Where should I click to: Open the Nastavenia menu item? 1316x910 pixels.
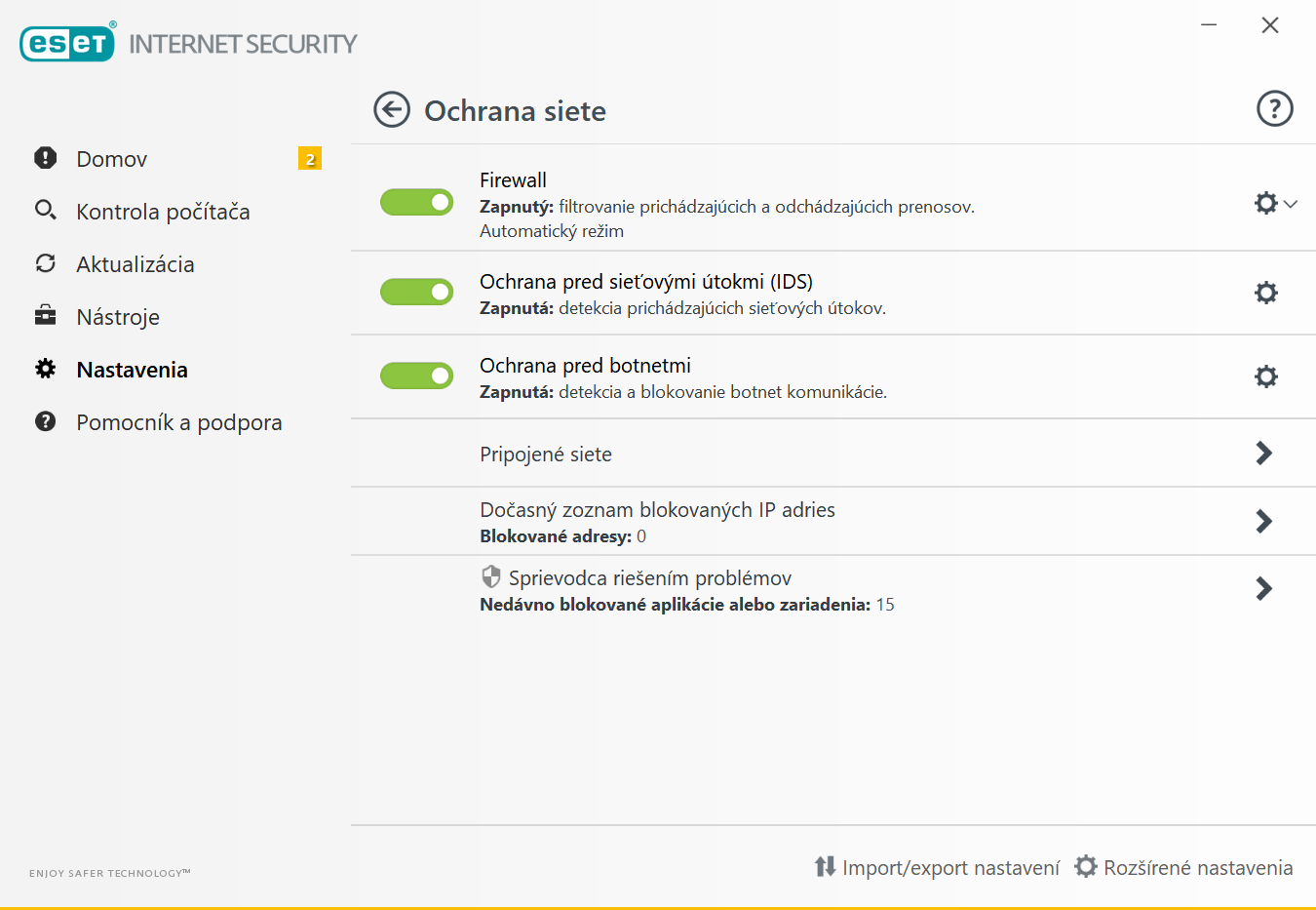pos(132,370)
